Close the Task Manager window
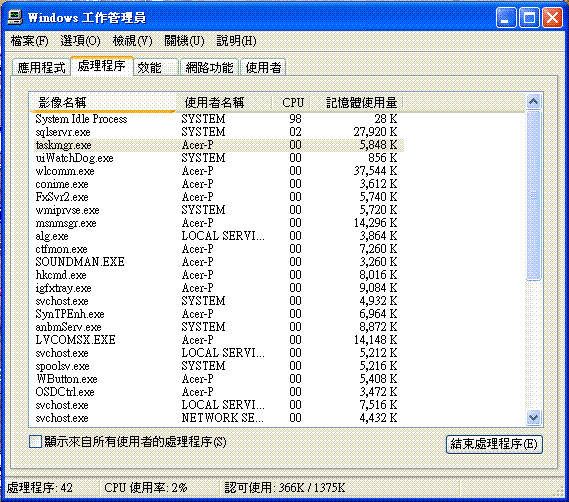Screen dimensions: 569x502 click(553, 17)
